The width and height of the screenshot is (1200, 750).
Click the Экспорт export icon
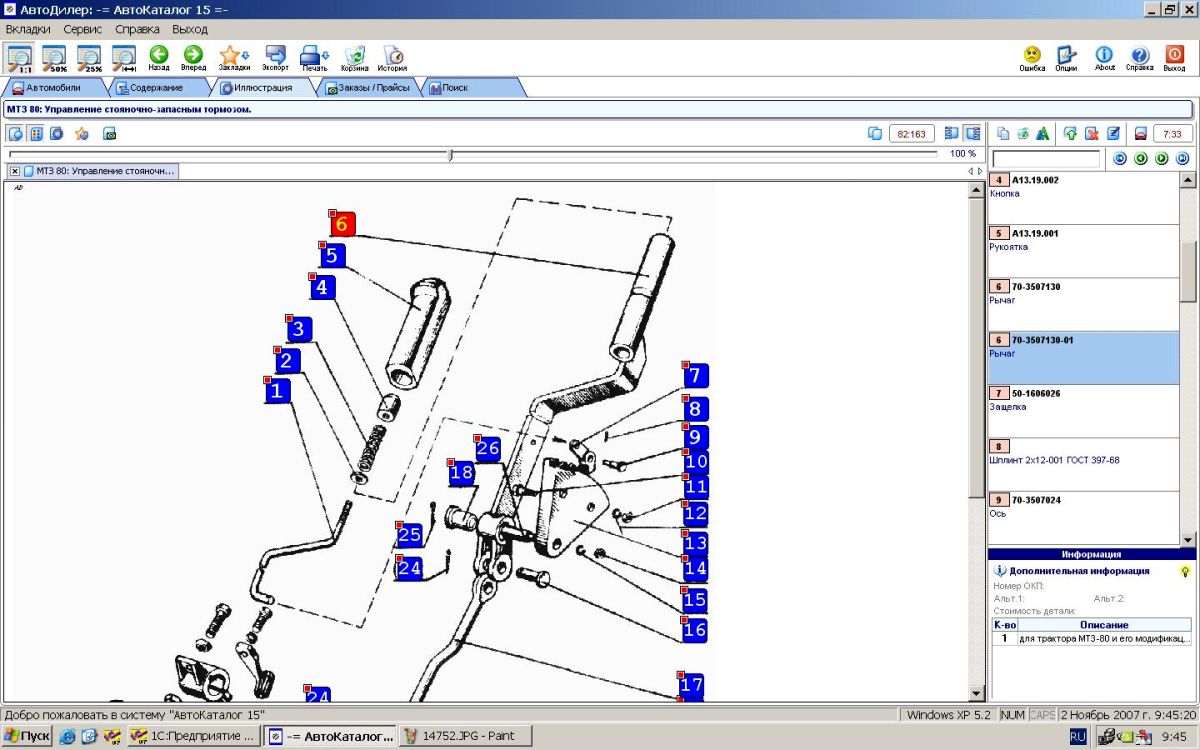(x=275, y=56)
